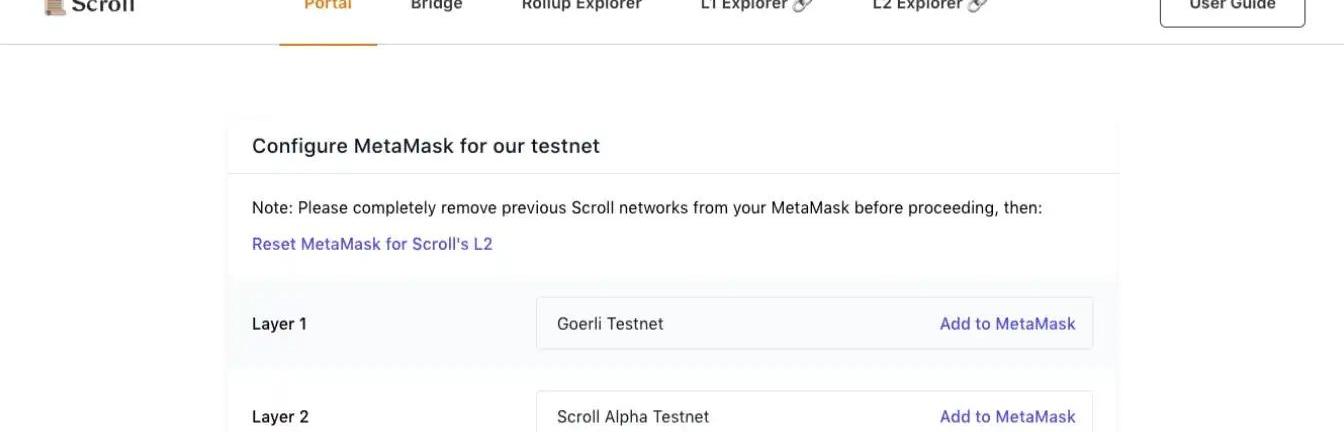The height and width of the screenshot is (432, 1344).
Task: Open the User Guide button
Action: (x=1231, y=8)
